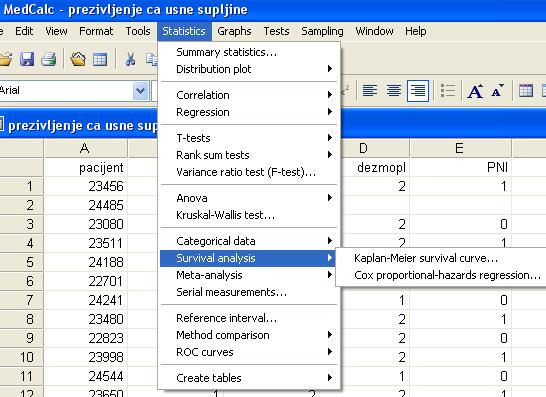This screenshot has height=397, width=546.
Task: Expand Meta-analysis submenu
Action: click(250, 275)
